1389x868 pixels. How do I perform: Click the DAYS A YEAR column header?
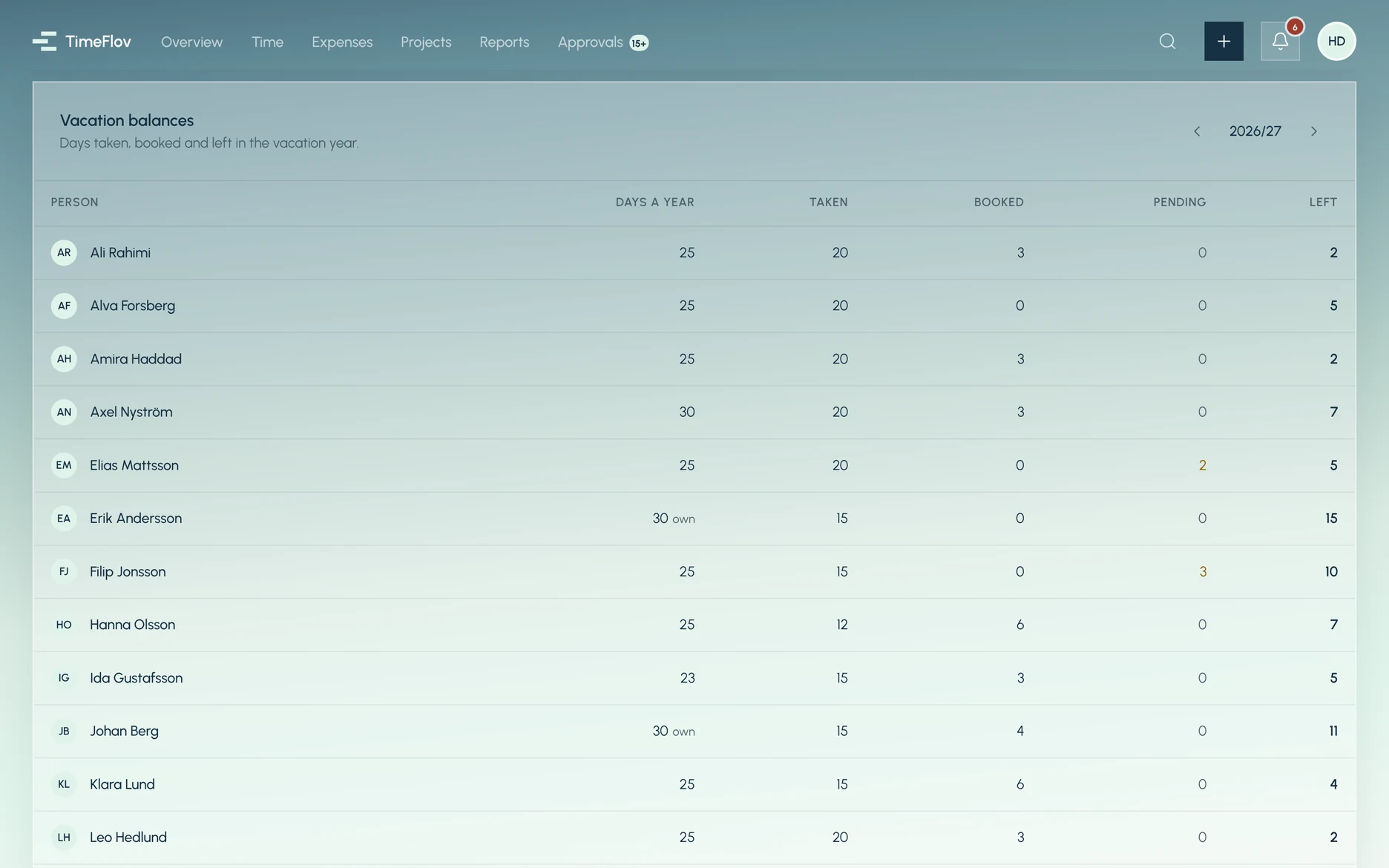click(655, 203)
